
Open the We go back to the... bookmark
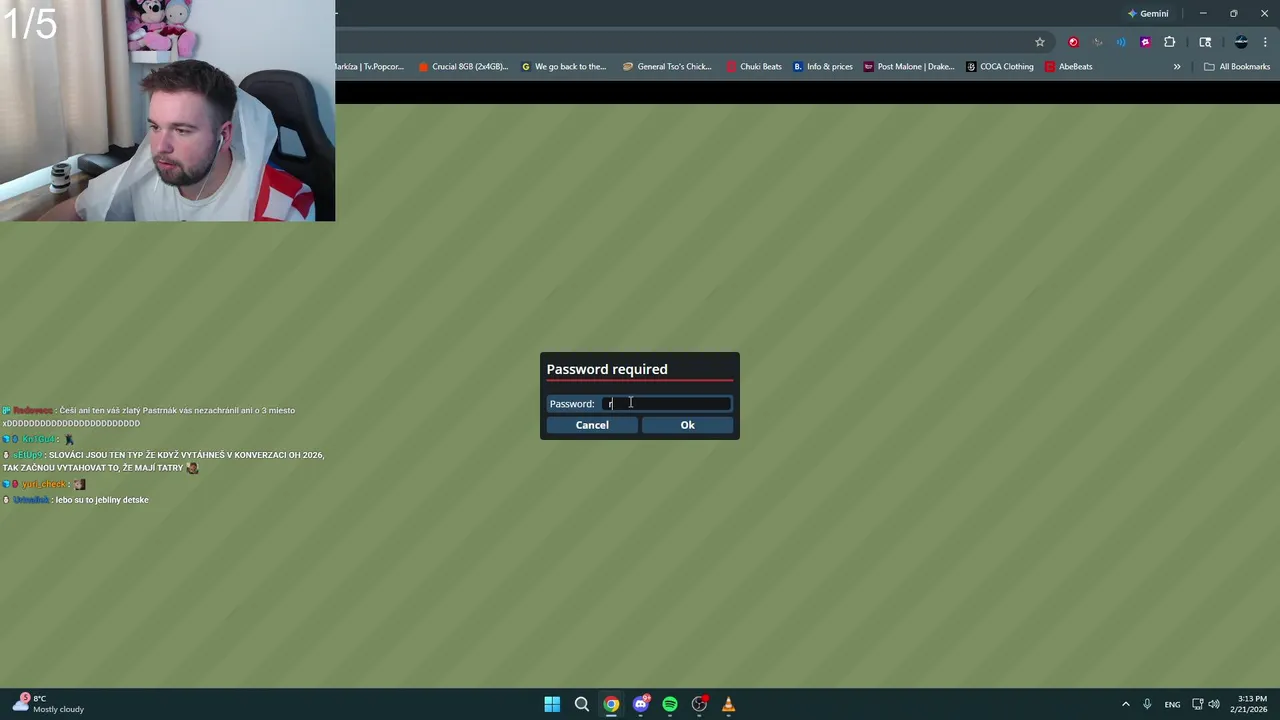tap(564, 67)
